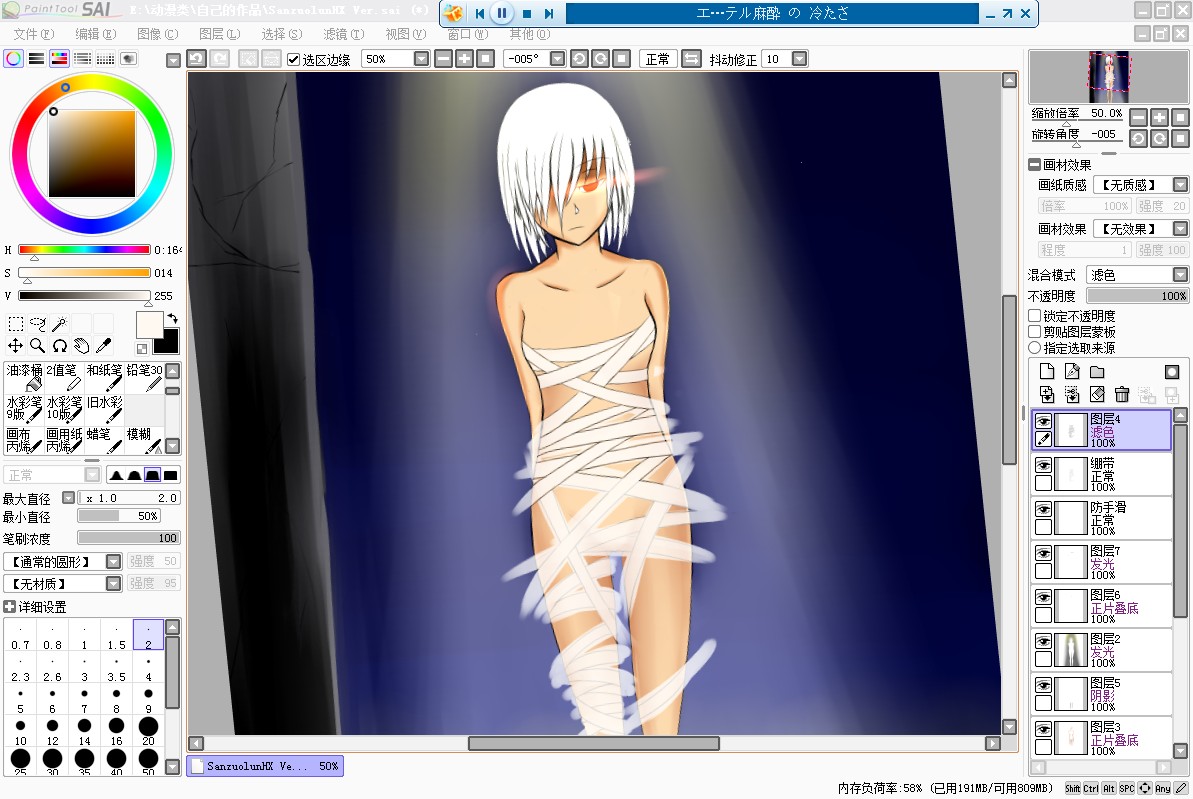
Task: Expand the 抖动修正 stabilizer dropdown
Action: click(x=800, y=59)
